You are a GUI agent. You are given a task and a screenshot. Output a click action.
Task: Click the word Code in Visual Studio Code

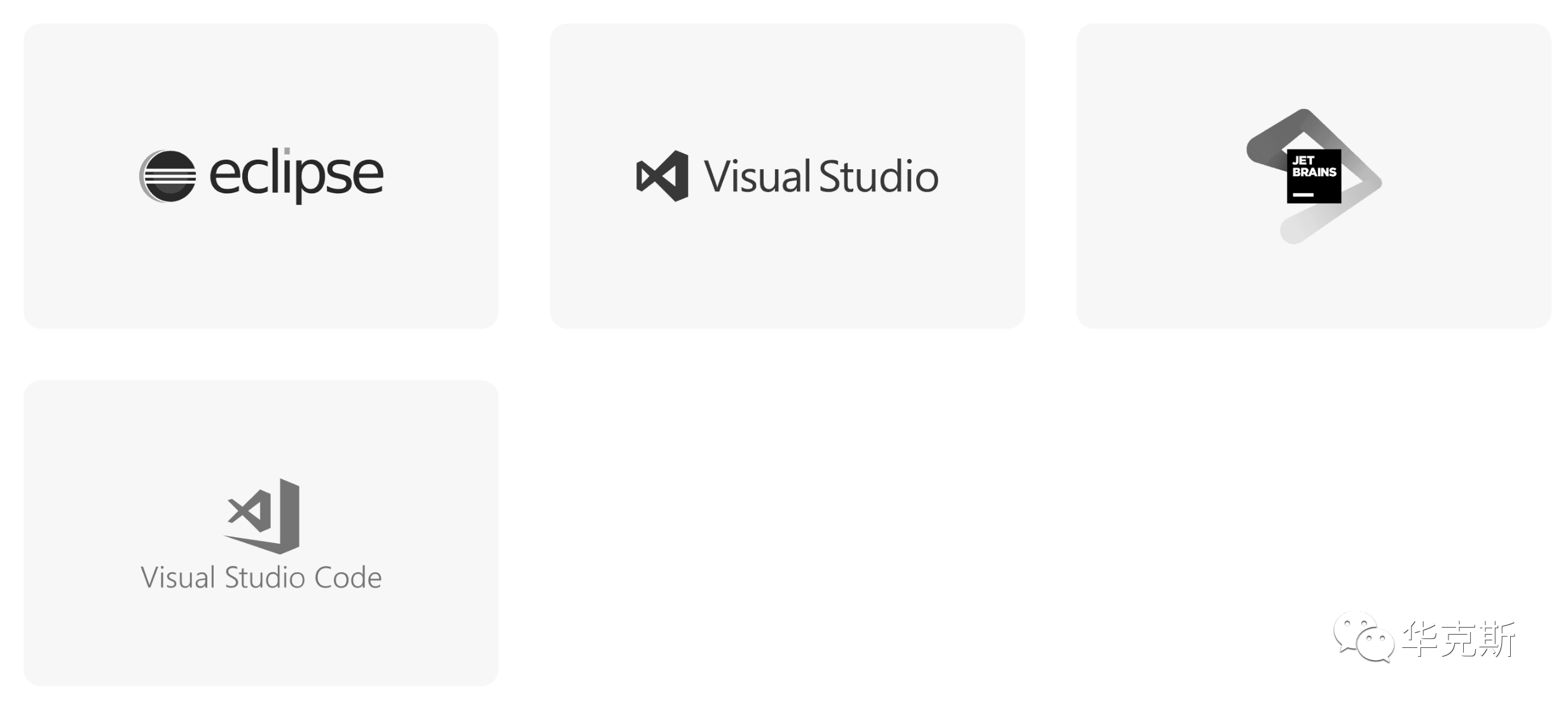click(x=348, y=577)
